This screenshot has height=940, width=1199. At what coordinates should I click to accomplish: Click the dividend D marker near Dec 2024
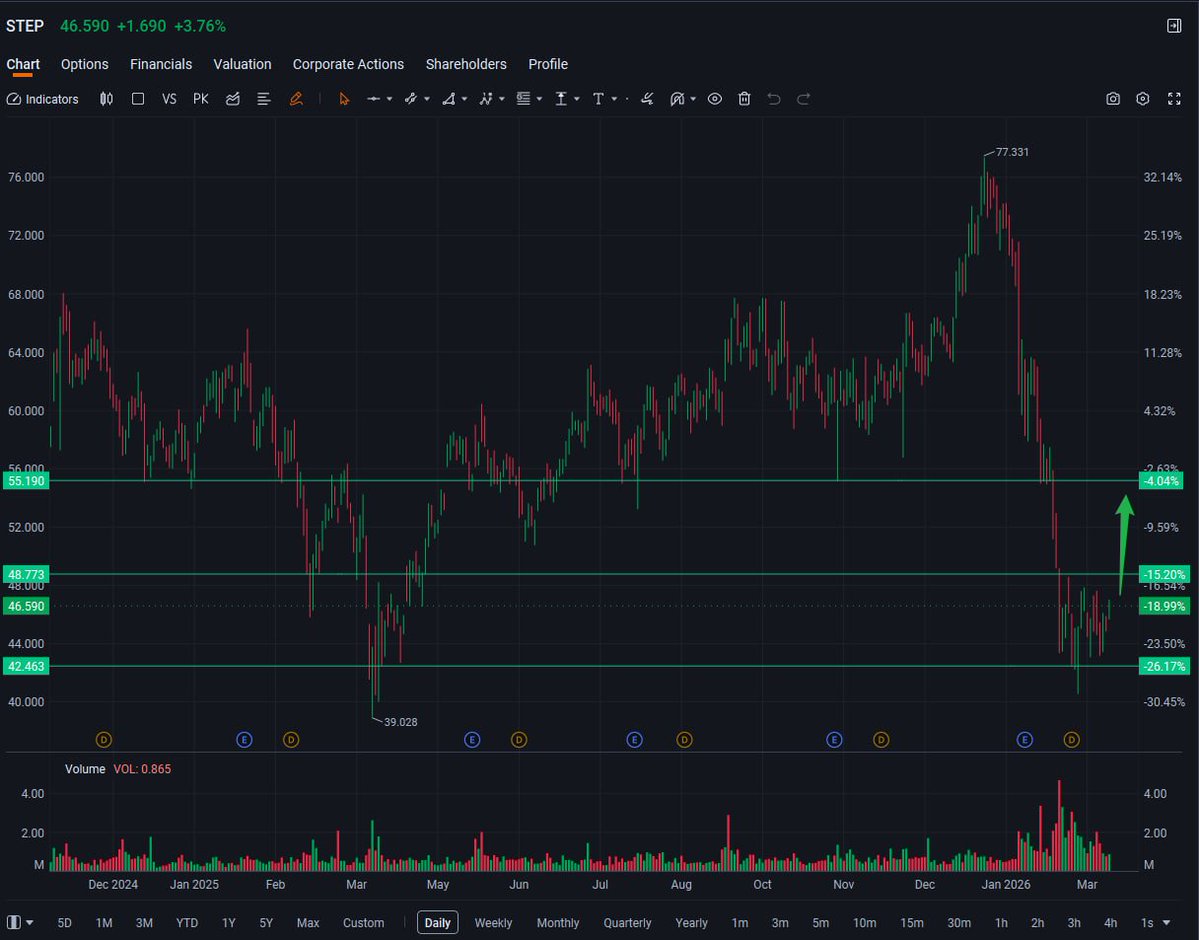[x=104, y=740]
